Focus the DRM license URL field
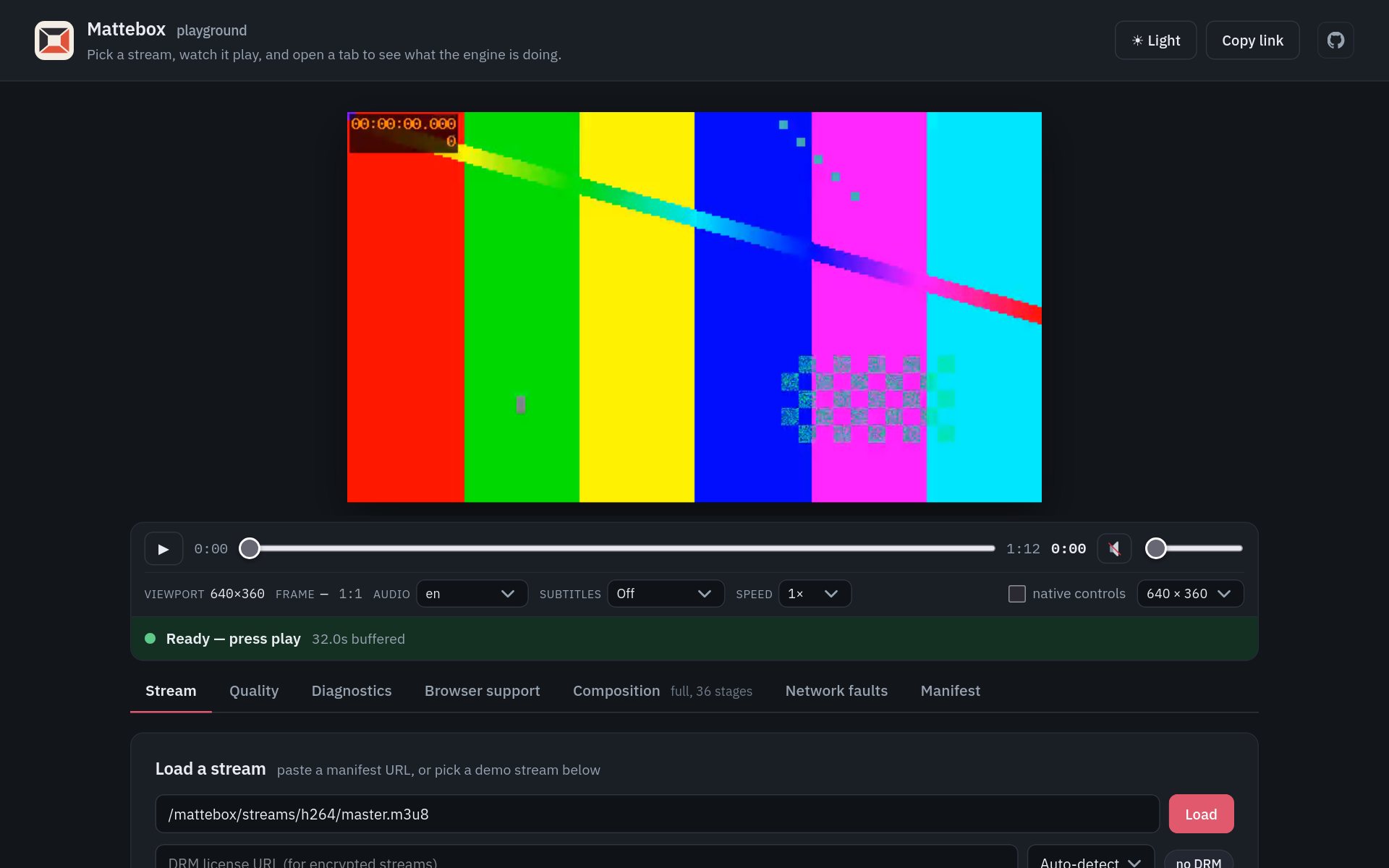Screen dimensions: 1389x868 tap(586, 858)
